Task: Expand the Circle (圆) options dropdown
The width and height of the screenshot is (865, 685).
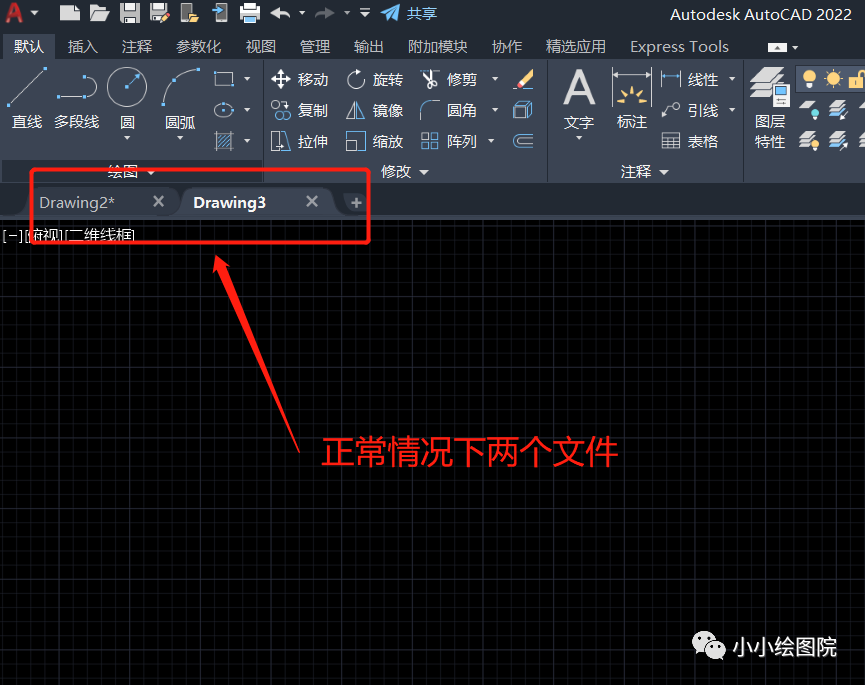Action: (x=127, y=138)
